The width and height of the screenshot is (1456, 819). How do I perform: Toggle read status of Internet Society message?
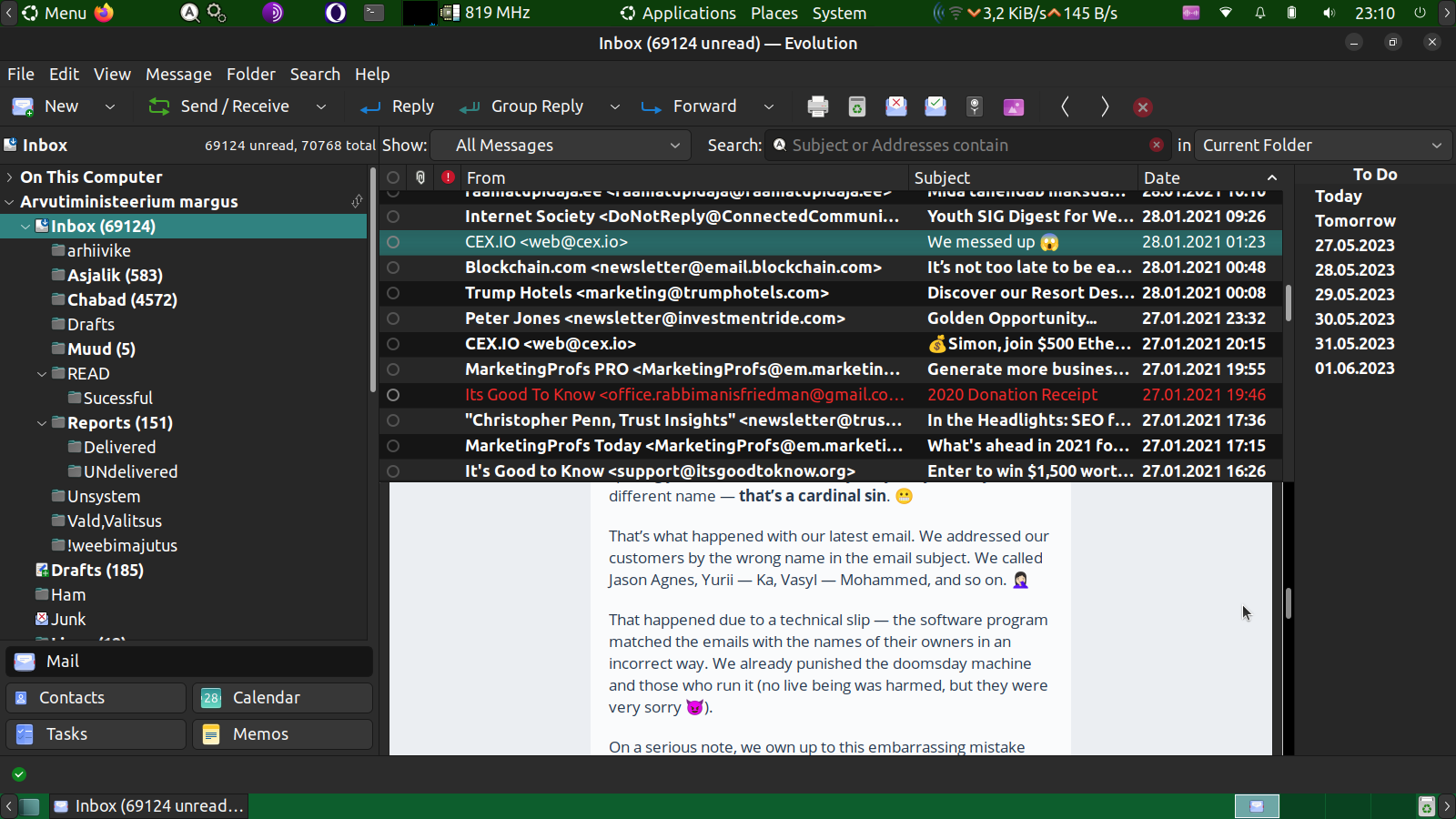pyautogui.click(x=393, y=217)
